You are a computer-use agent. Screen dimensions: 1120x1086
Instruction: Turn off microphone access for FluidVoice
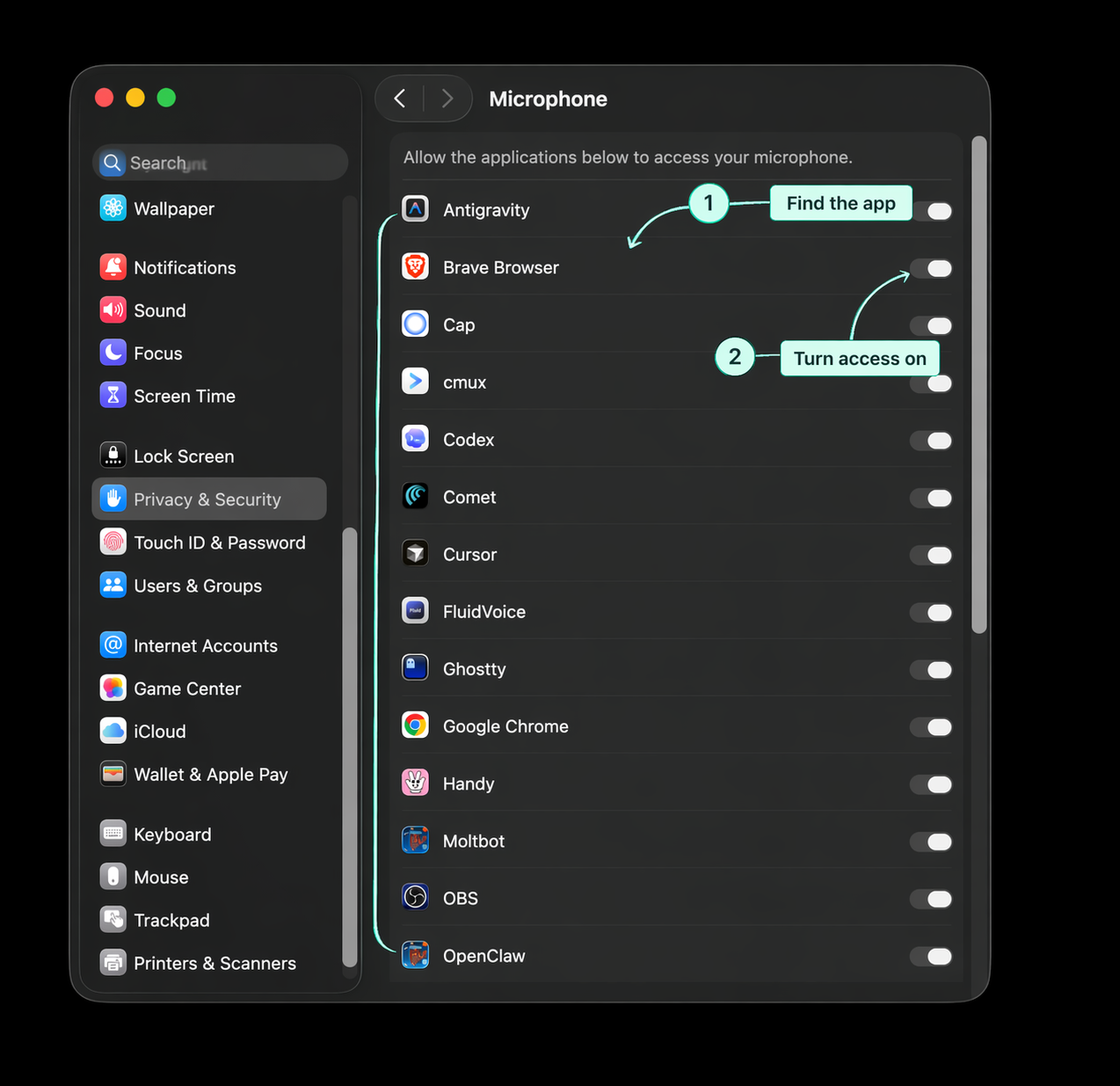click(931, 613)
